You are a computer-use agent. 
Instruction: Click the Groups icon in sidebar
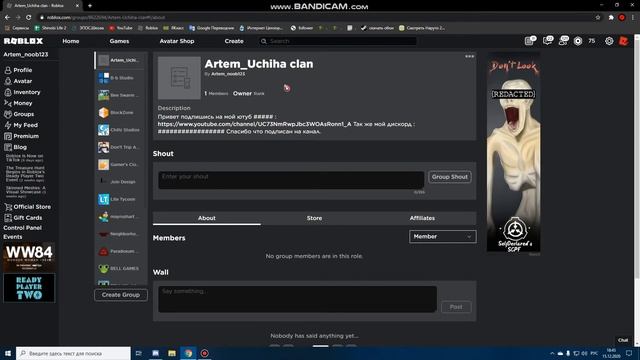[x=8, y=114]
